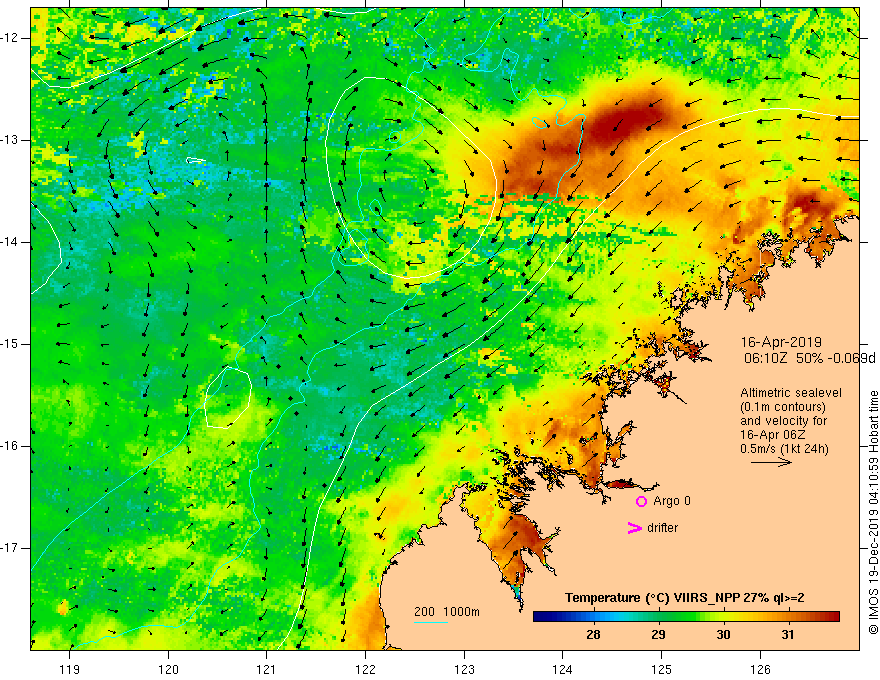Click the 'Argo 0' legend label
Image resolution: width=880 pixels, height=680 pixels.
tap(672, 501)
